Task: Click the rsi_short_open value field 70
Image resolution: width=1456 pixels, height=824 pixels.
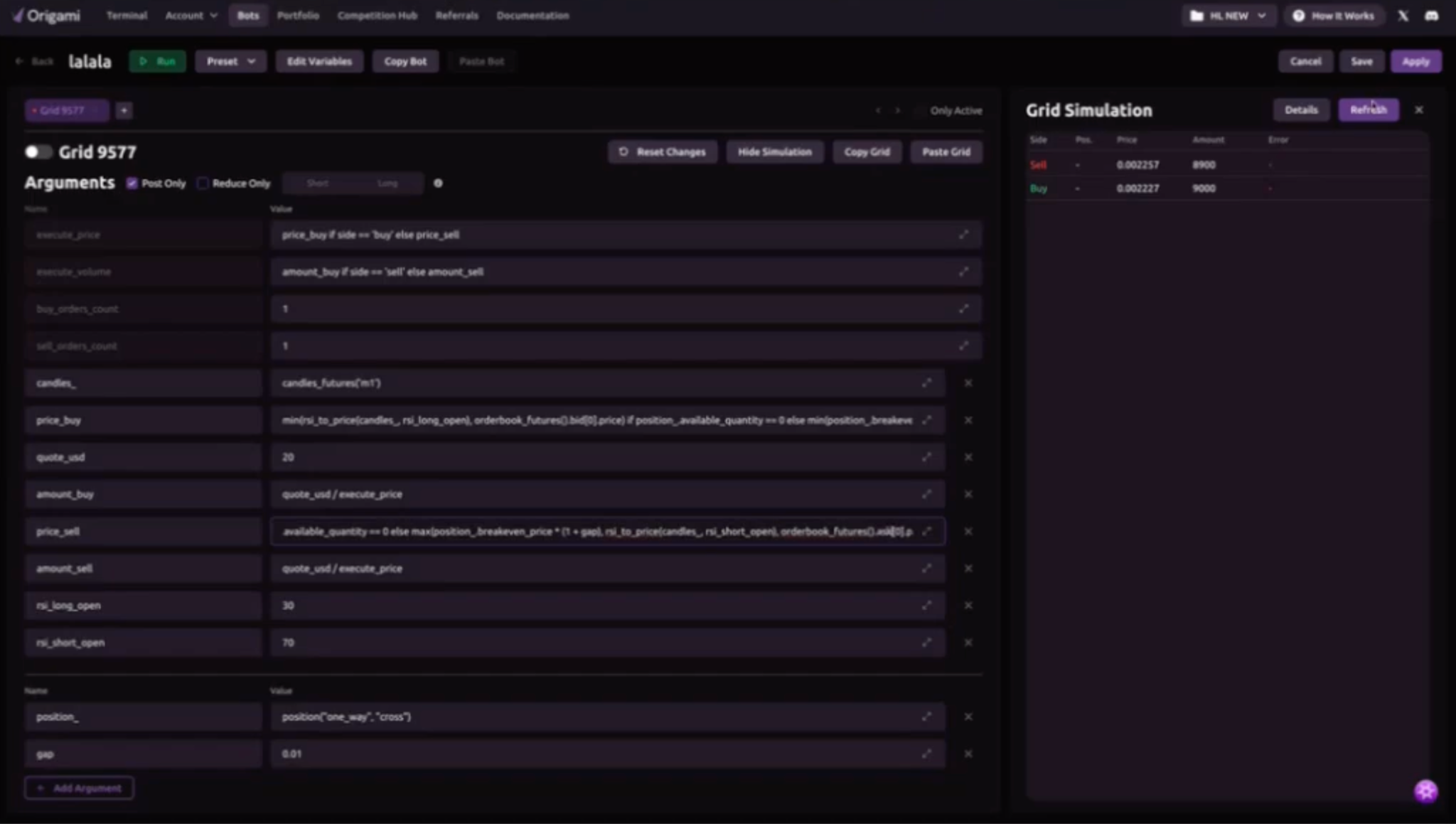Action: point(608,643)
